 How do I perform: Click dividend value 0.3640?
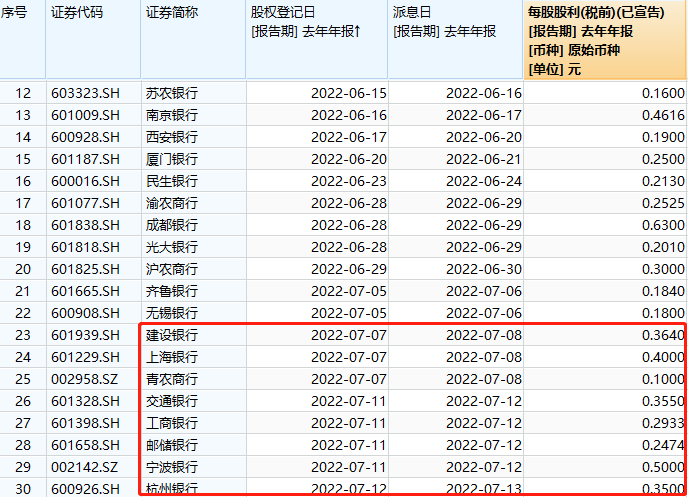click(663, 335)
